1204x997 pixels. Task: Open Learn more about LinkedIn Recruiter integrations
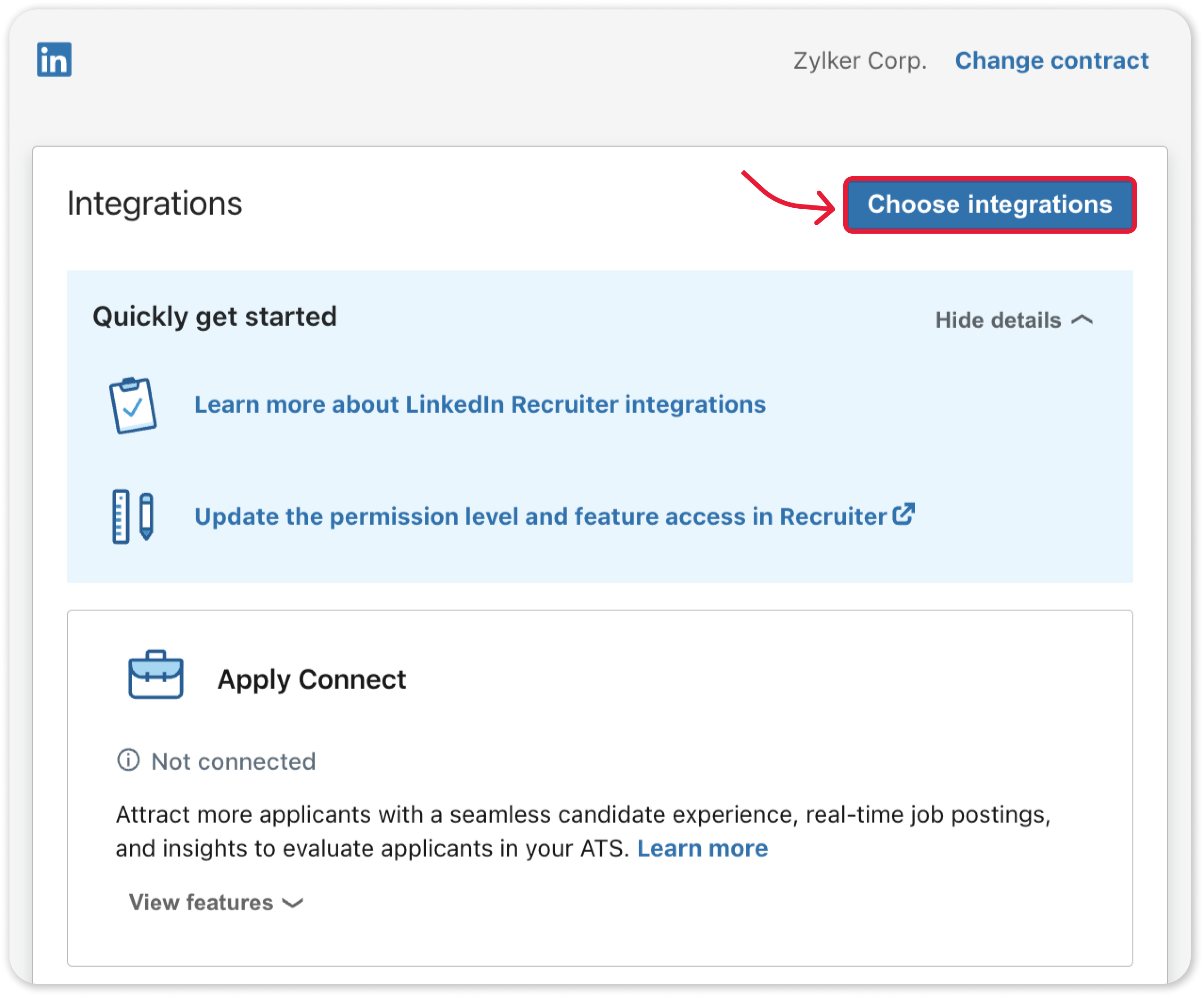click(x=480, y=404)
